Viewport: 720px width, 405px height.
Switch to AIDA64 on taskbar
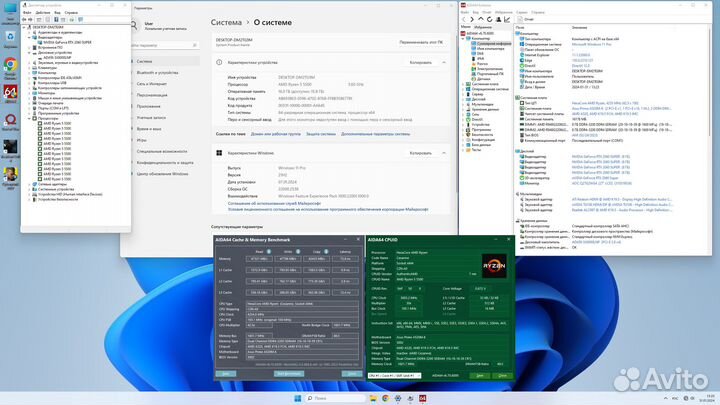coord(422,398)
